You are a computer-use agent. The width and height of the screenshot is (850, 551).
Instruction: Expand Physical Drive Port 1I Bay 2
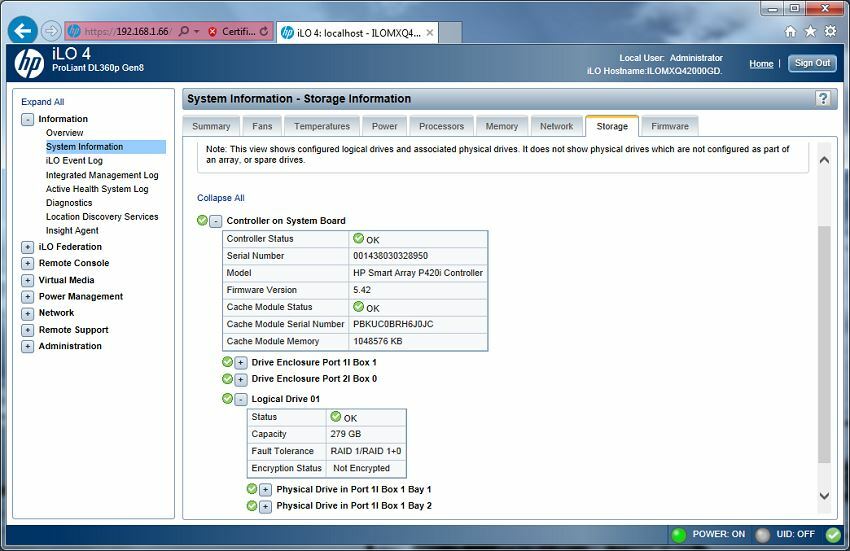pyautogui.click(x=265, y=507)
